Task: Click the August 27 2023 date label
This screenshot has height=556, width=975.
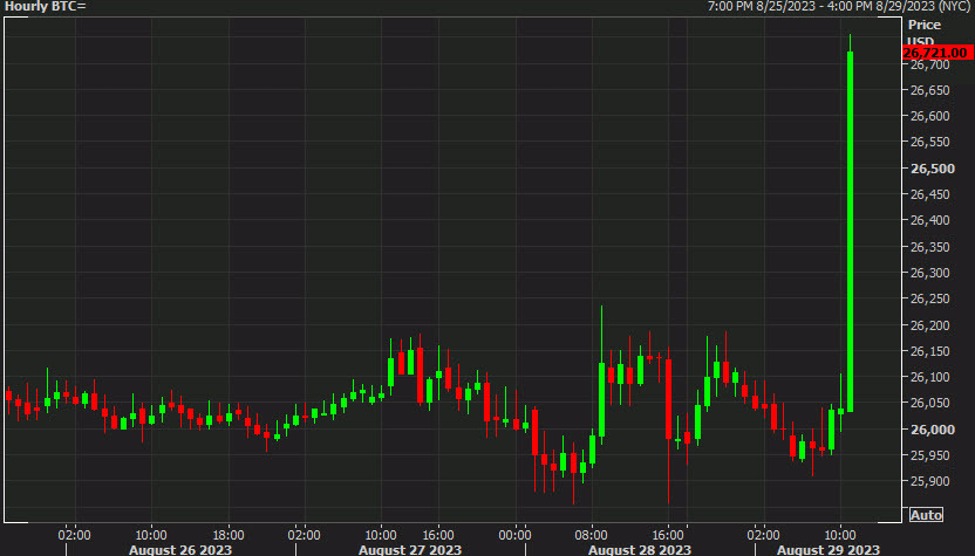Action: pyautogui.click(x=410, y=550)
